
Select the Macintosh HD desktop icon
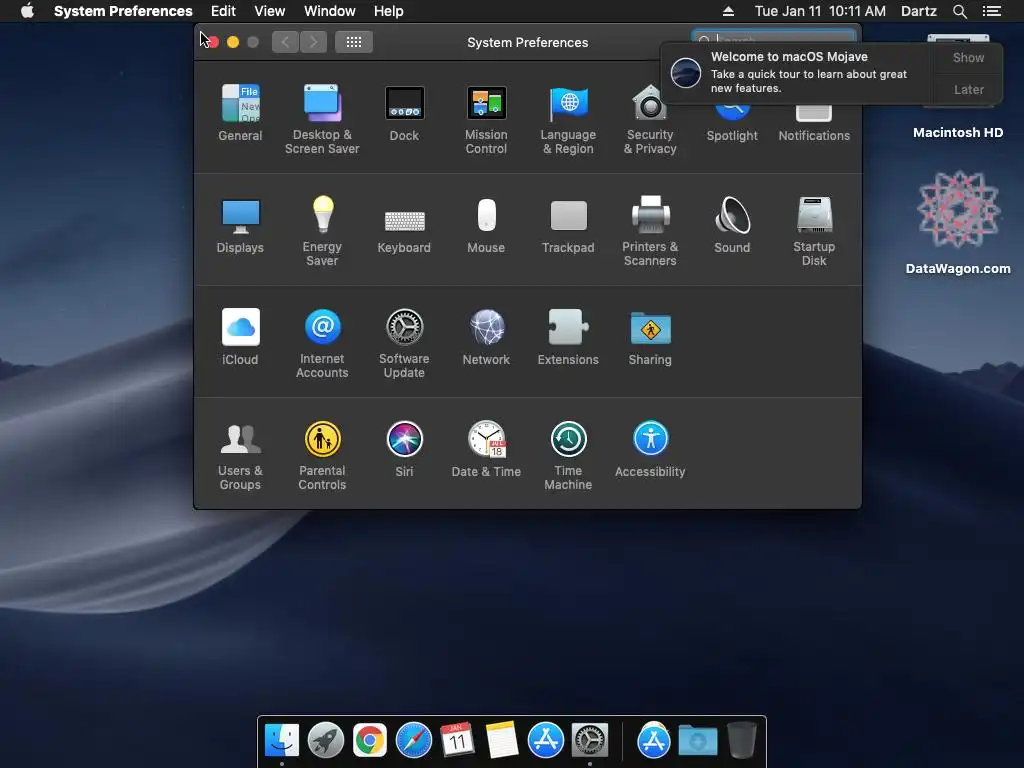click(x=958, y=87)
